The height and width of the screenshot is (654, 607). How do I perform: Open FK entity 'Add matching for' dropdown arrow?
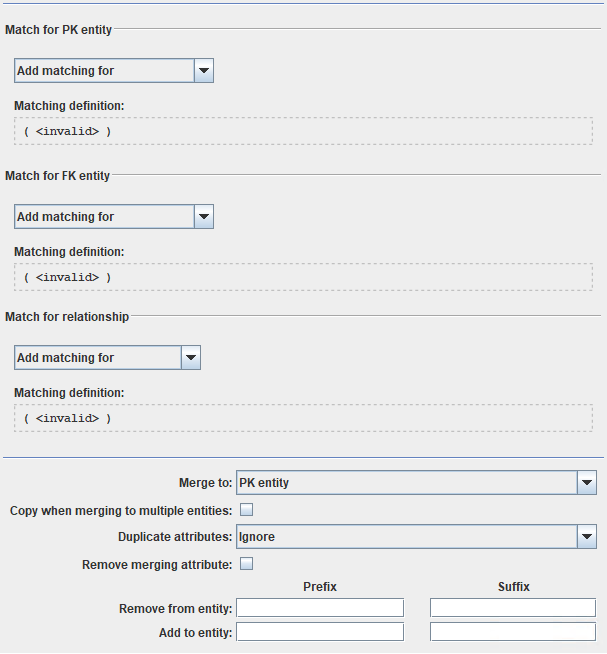203,217
